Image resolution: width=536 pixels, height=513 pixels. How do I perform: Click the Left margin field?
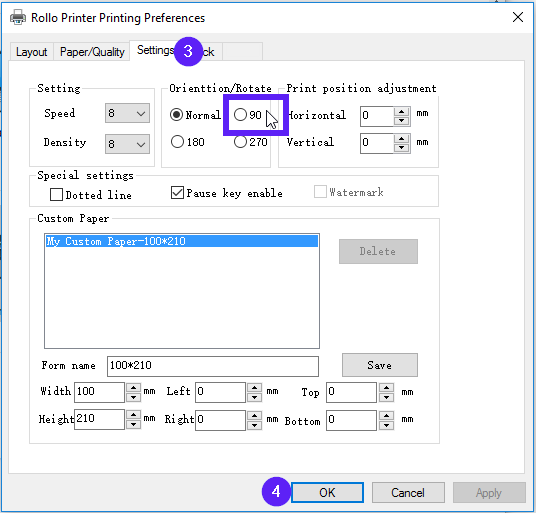point(220,392)
